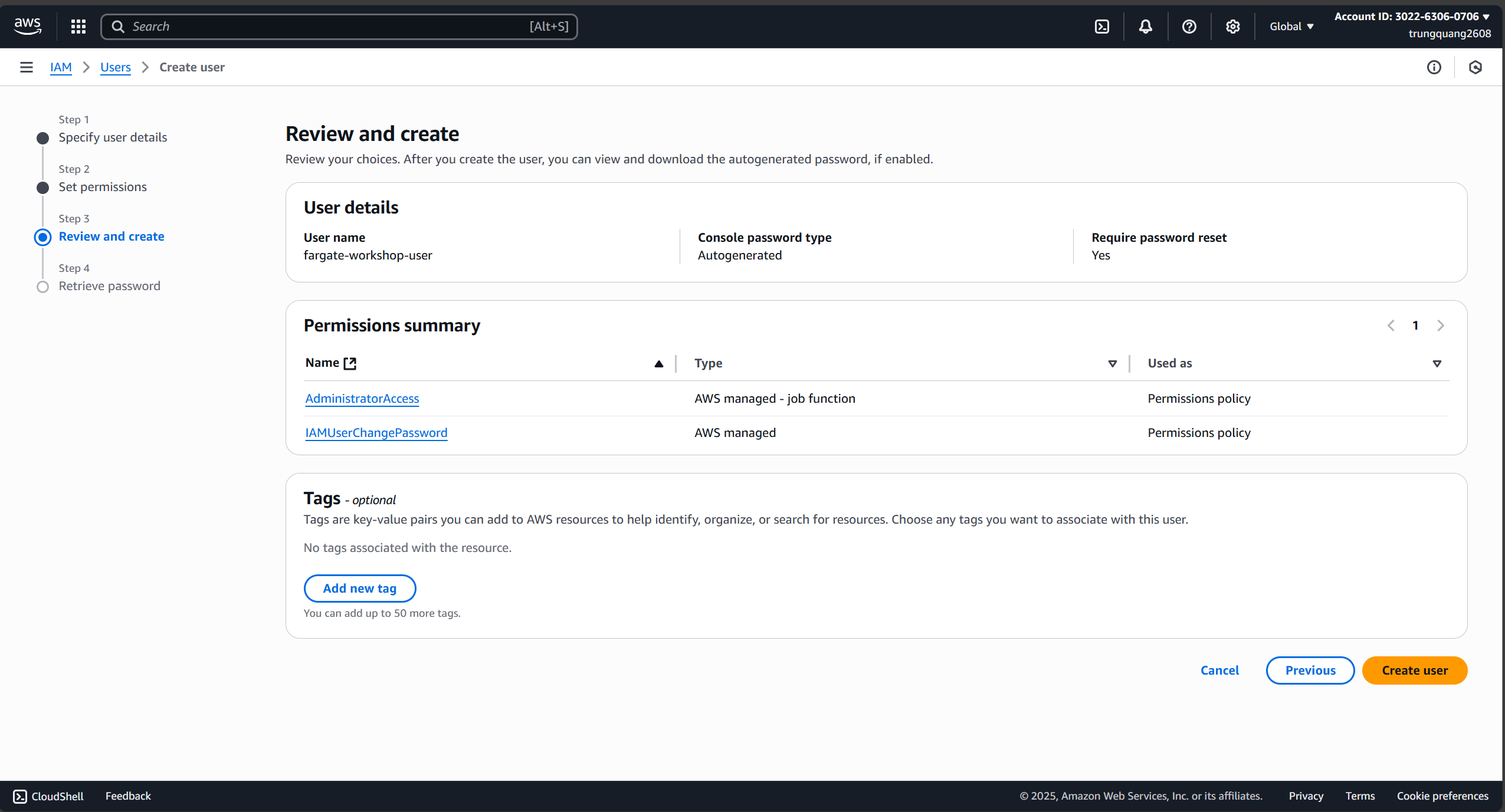Screen dimensions: 1505x812
Task: Sort by Type column arrow
Action: pos(1112,364)
